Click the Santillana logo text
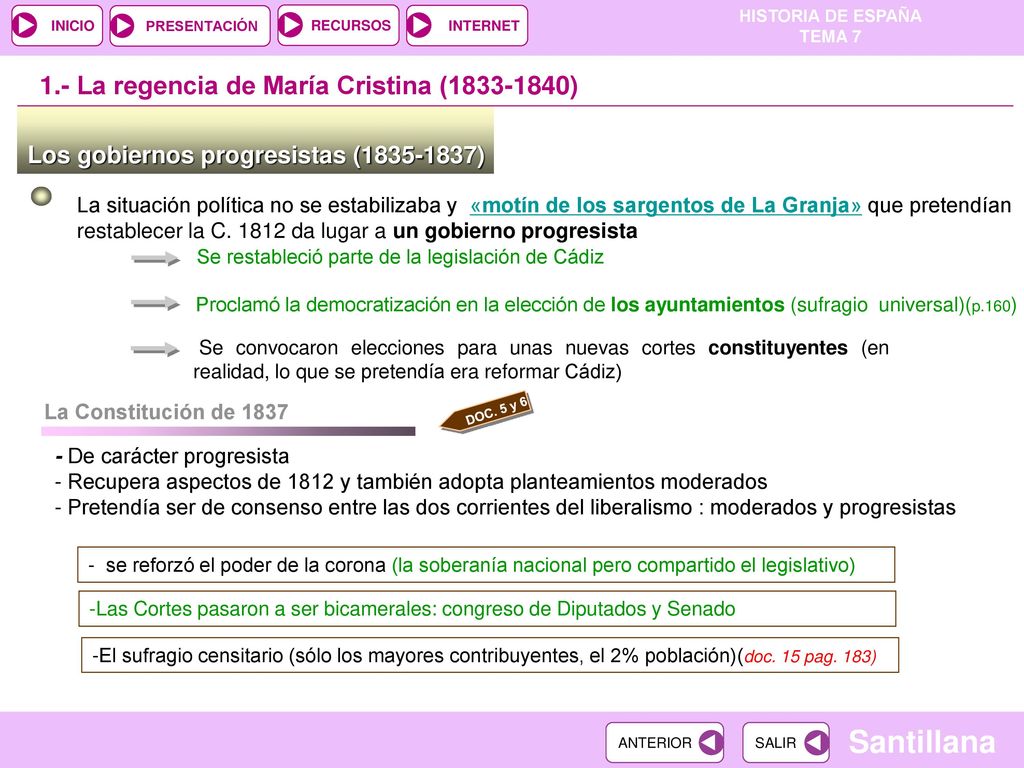The image size is (1024, 768). pyautogui.click(x=921, y=742)
